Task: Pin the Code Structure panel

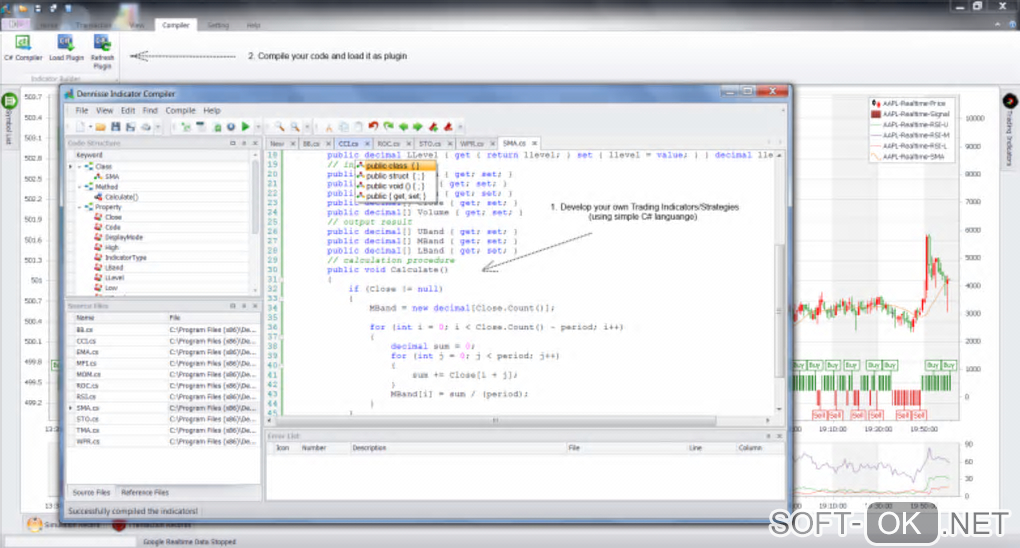Action: [245, 144]
